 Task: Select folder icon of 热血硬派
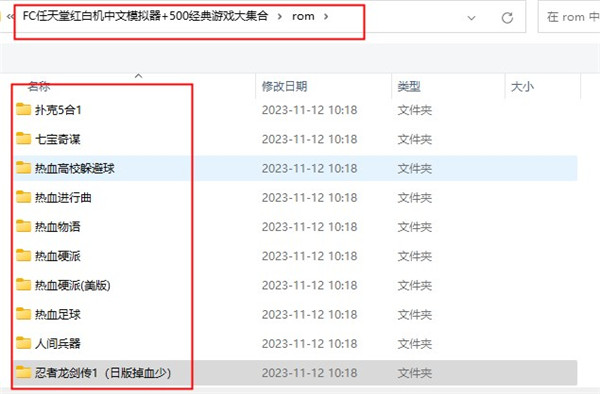(23, 255)
